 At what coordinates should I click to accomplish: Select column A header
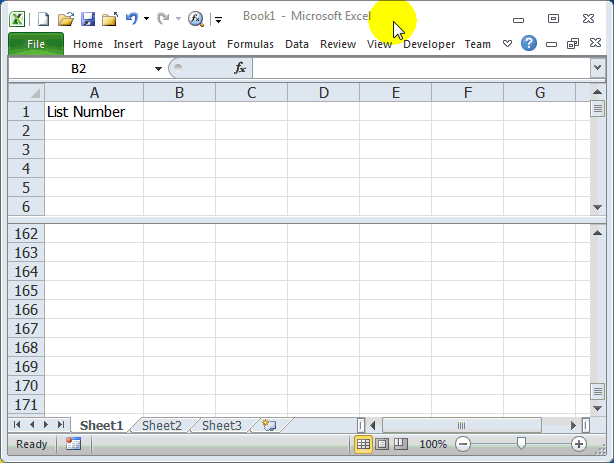94,93
